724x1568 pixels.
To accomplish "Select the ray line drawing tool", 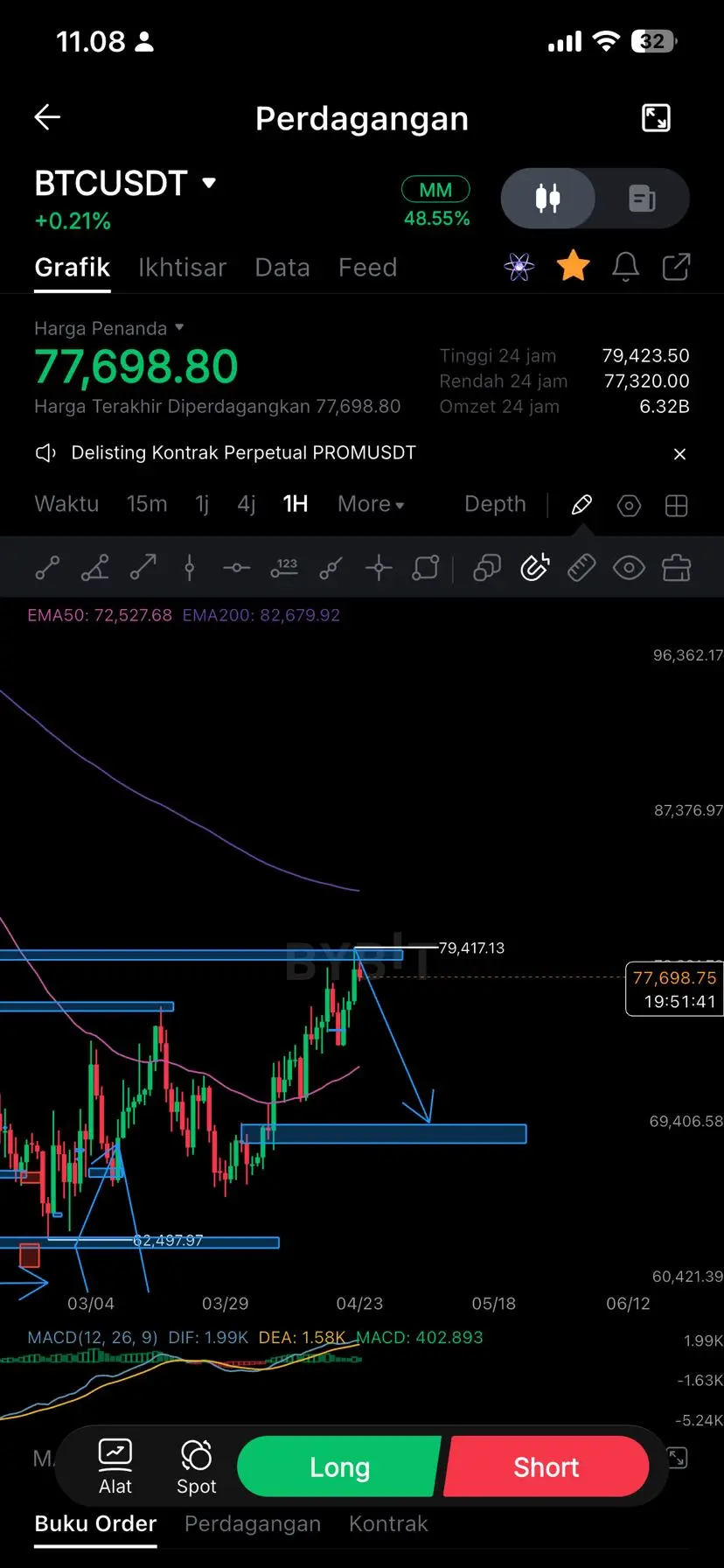I will [331, 568].
